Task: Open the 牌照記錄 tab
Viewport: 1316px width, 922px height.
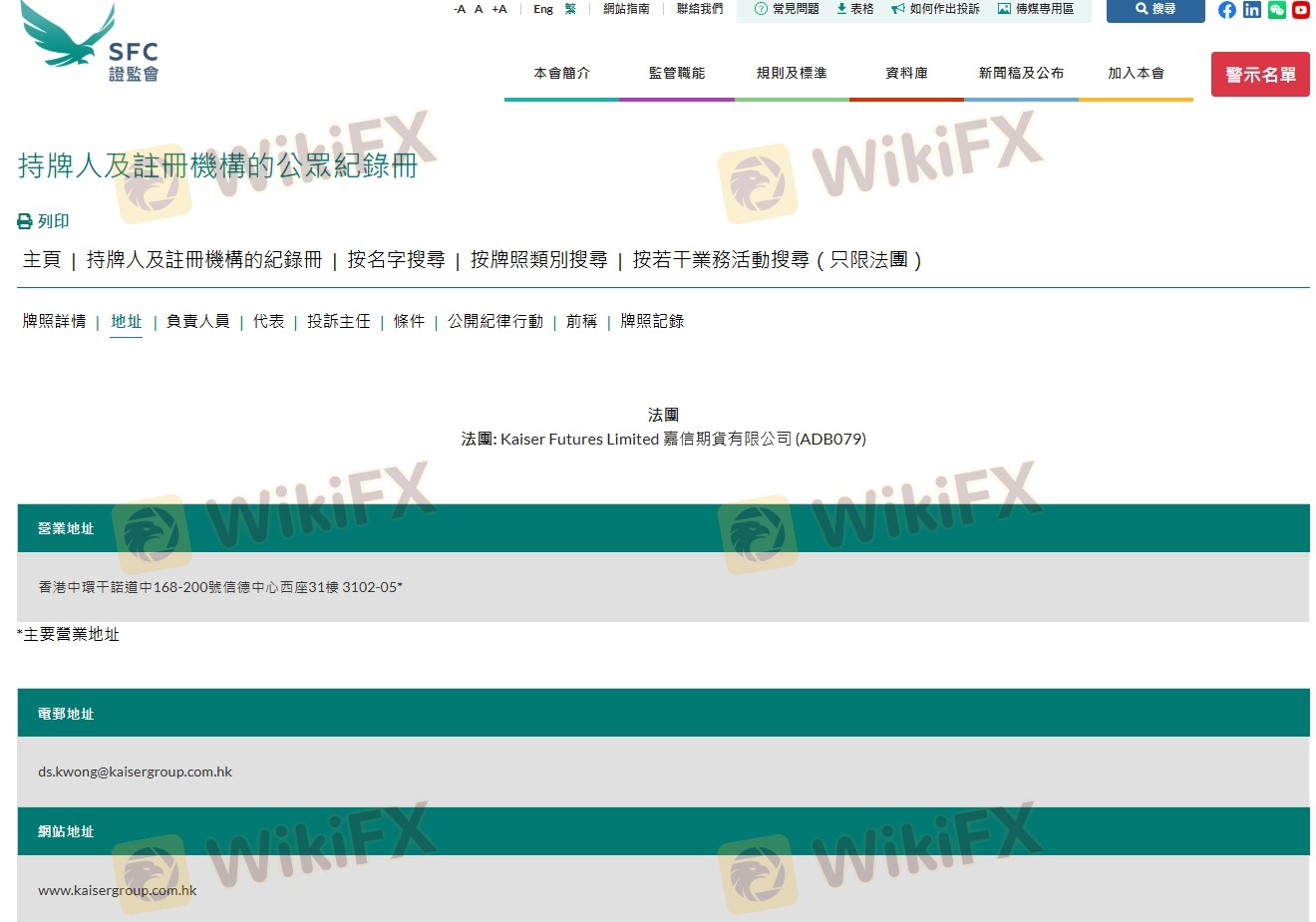Action: (652, 321)
